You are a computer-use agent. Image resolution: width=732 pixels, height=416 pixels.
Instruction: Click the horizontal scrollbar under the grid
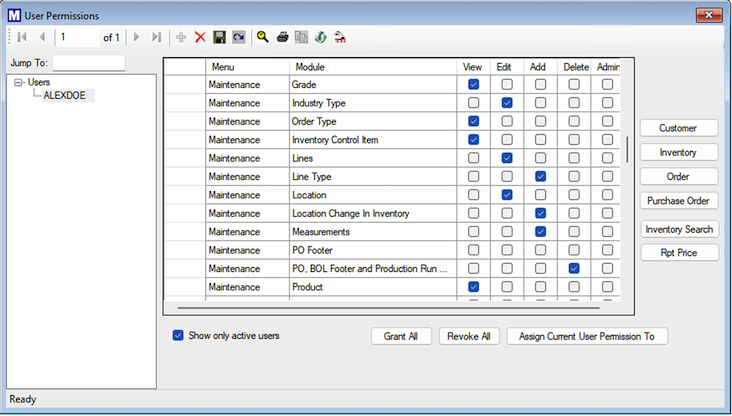400,307
